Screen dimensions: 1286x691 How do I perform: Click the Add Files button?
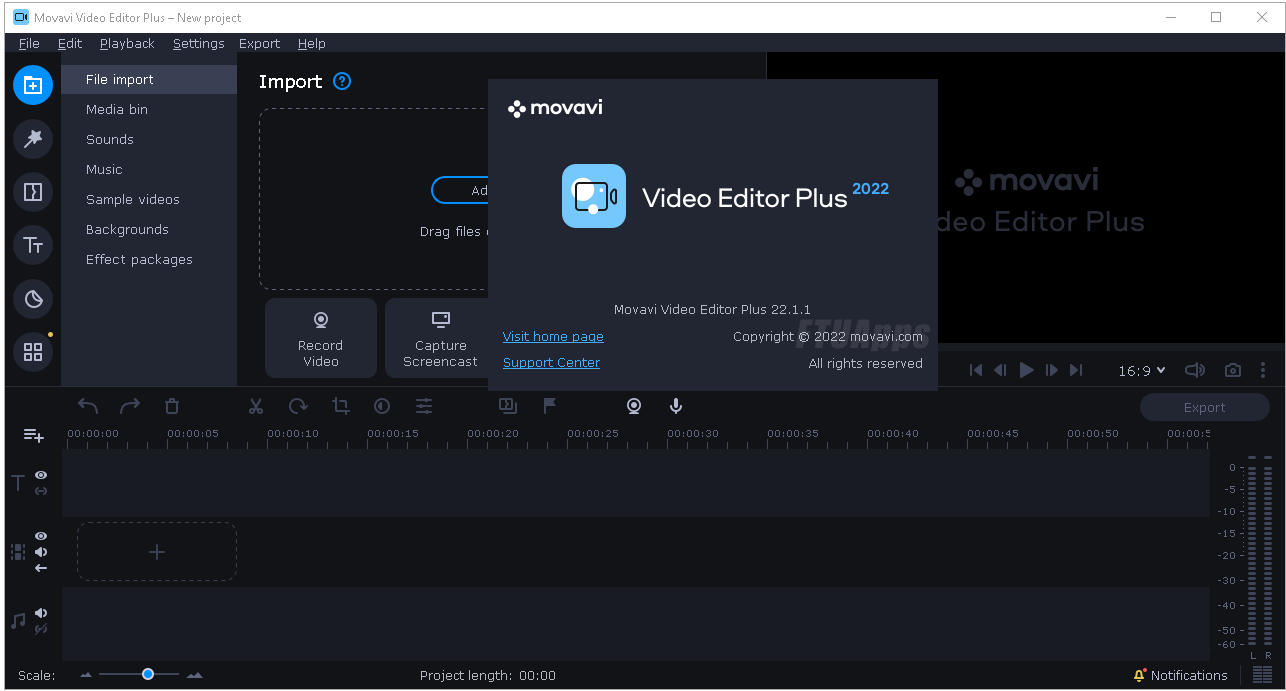460,190
